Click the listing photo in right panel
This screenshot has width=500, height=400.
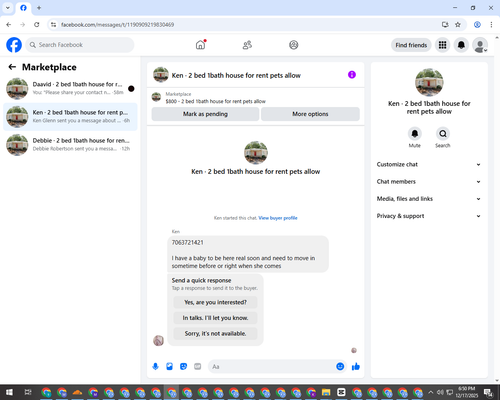429,82
